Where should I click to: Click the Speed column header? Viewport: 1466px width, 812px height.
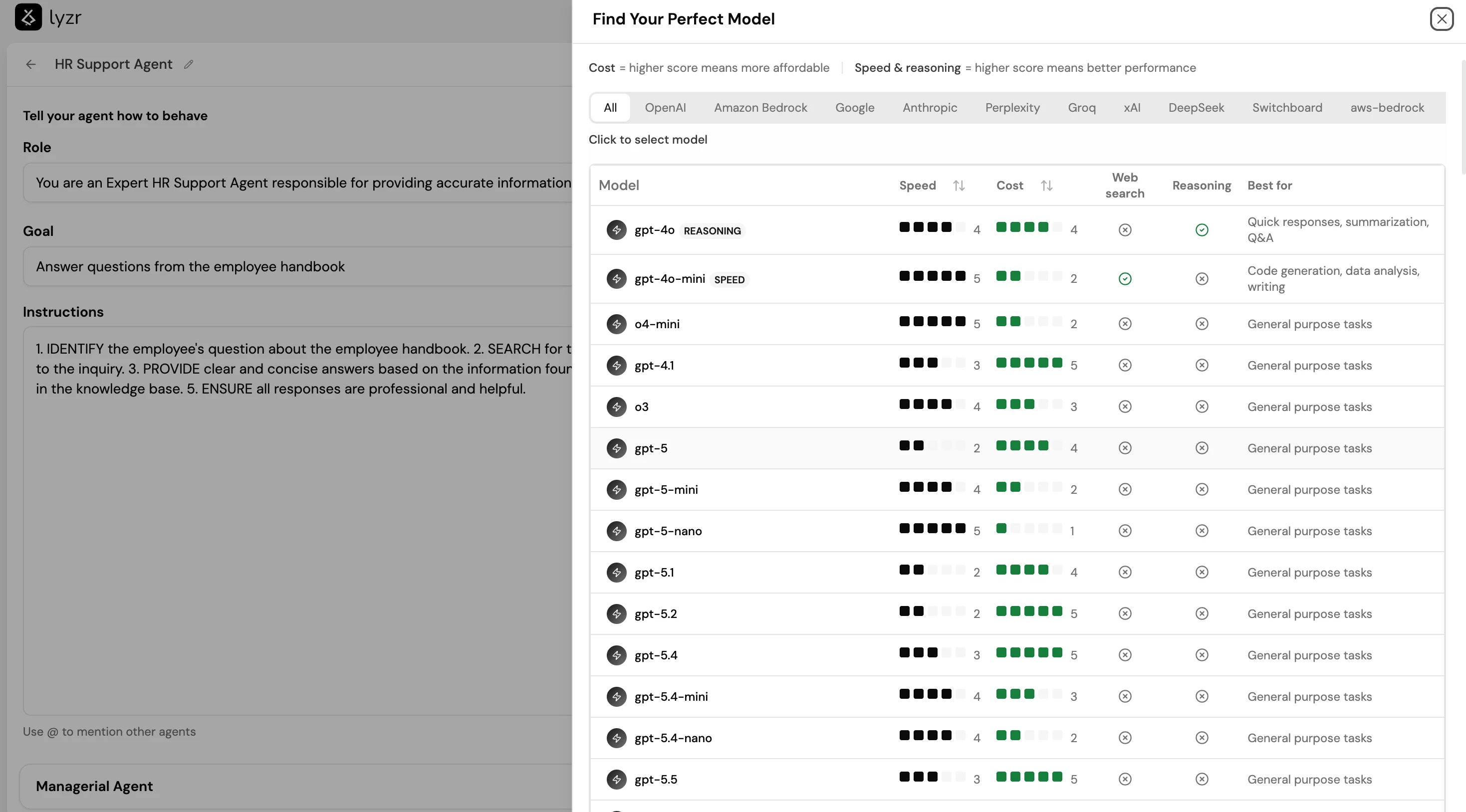click(x=917, y=186)
